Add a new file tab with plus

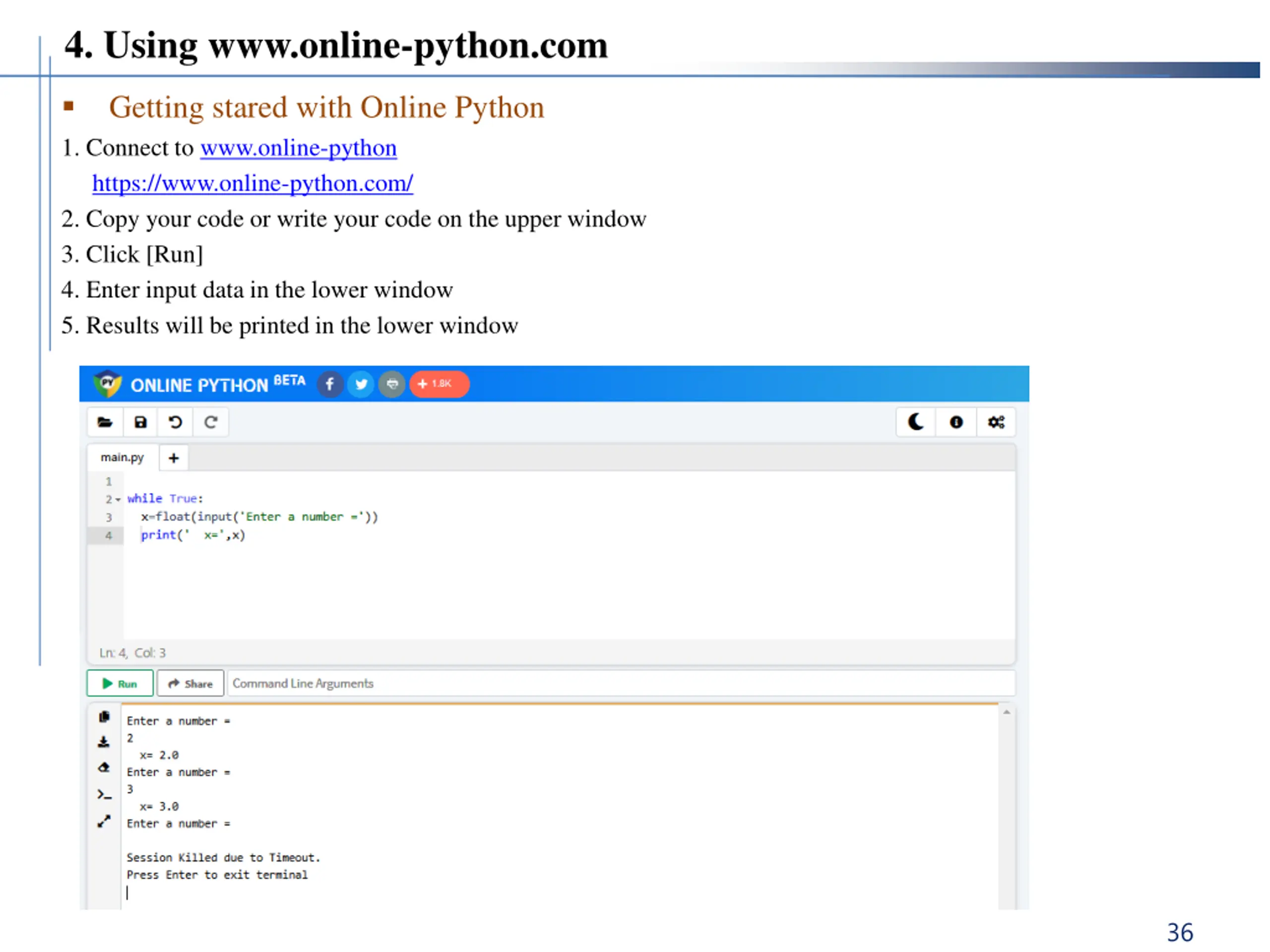click(174, 459)
